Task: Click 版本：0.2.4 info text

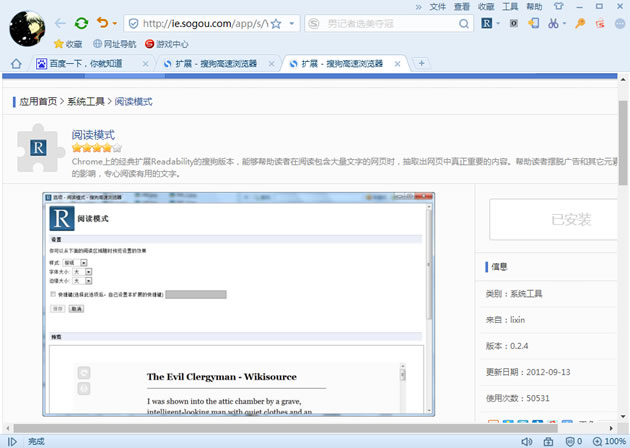Action: [507, 346]
